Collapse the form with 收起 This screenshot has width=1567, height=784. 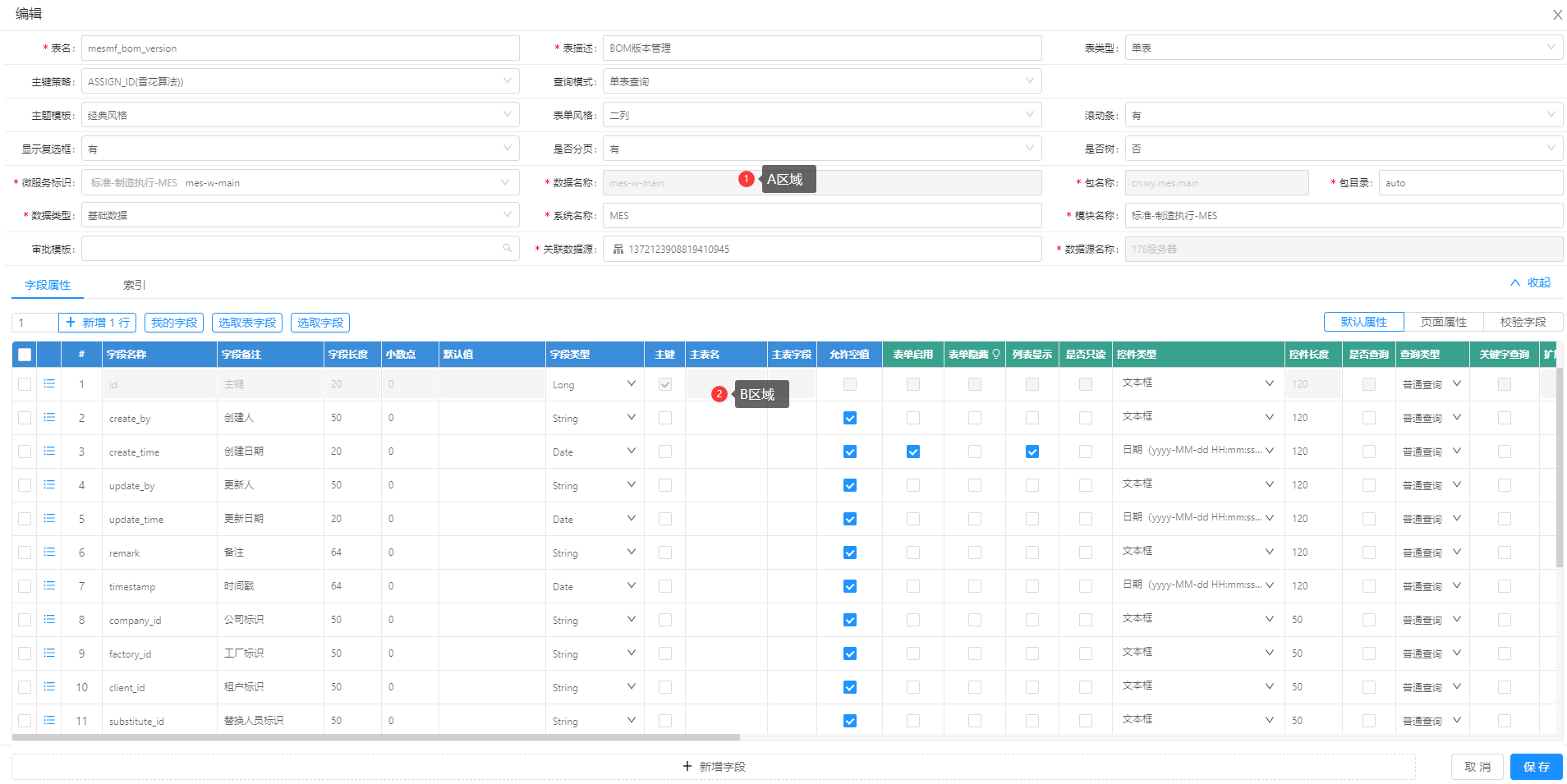coord(1531,282)
